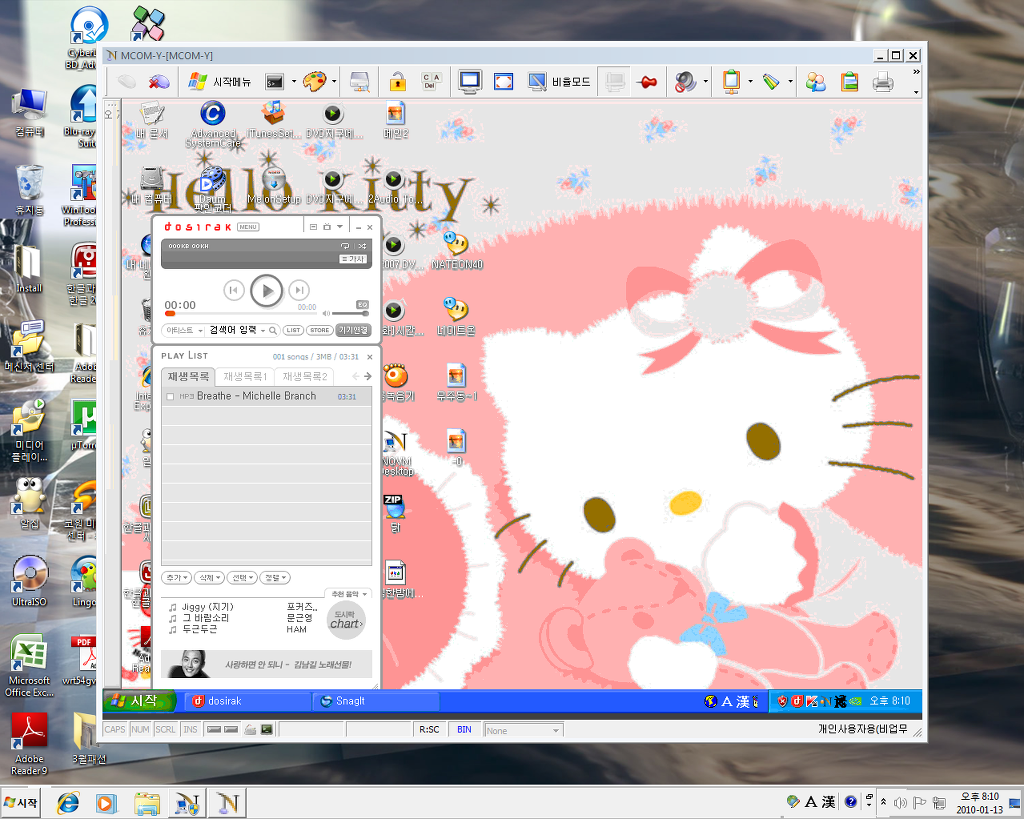Screen dimensions: 1024x819
Task: Expand the toolbar overflow chevron
Action: [x=916, y=72]
